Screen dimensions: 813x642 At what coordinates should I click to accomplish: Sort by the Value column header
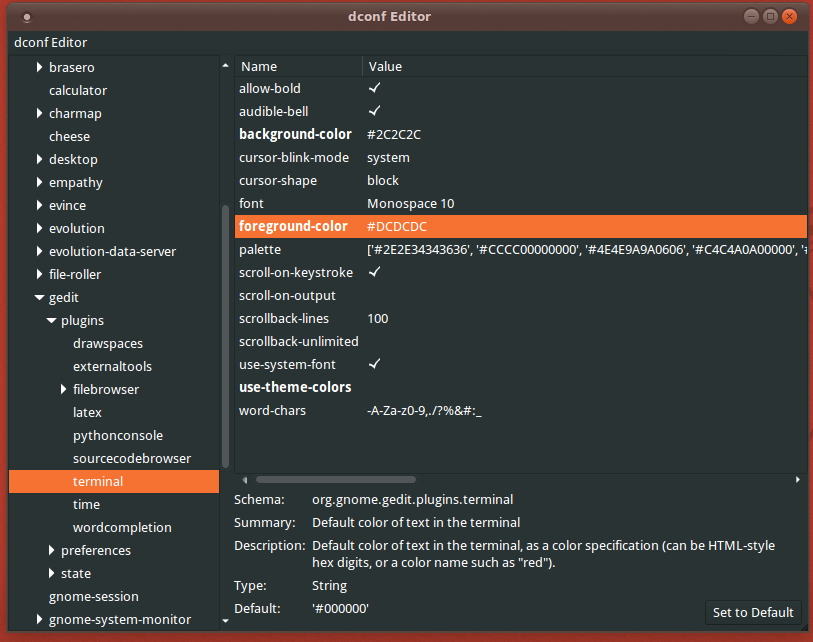585,66
